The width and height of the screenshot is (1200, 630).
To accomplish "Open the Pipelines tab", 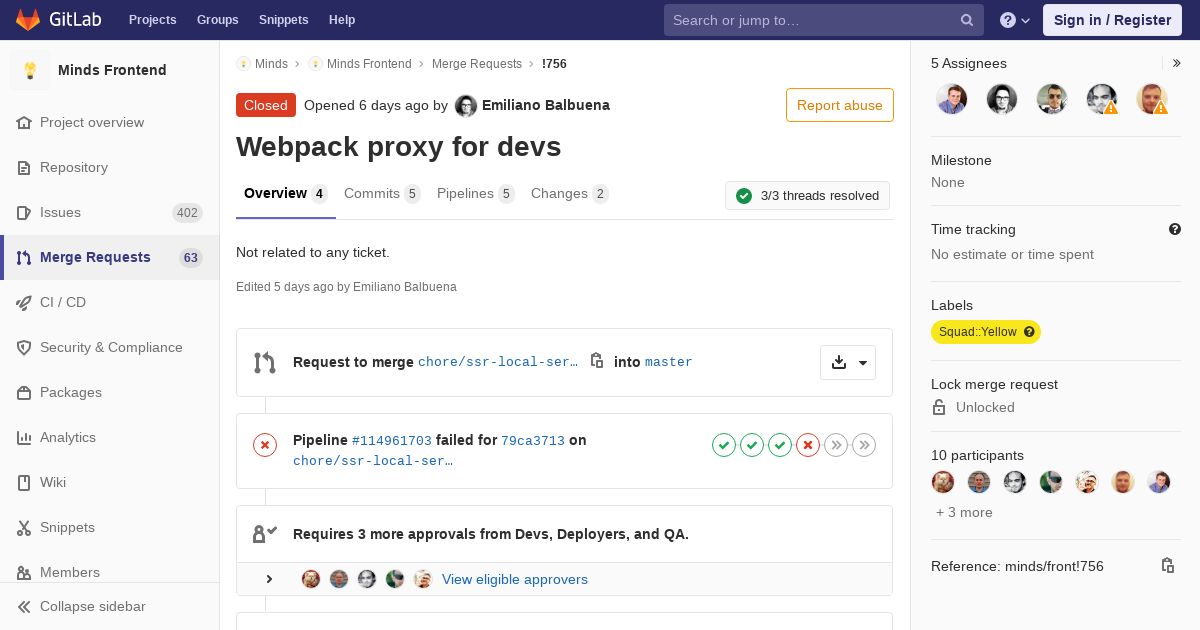I will click(x=475, y=194).
